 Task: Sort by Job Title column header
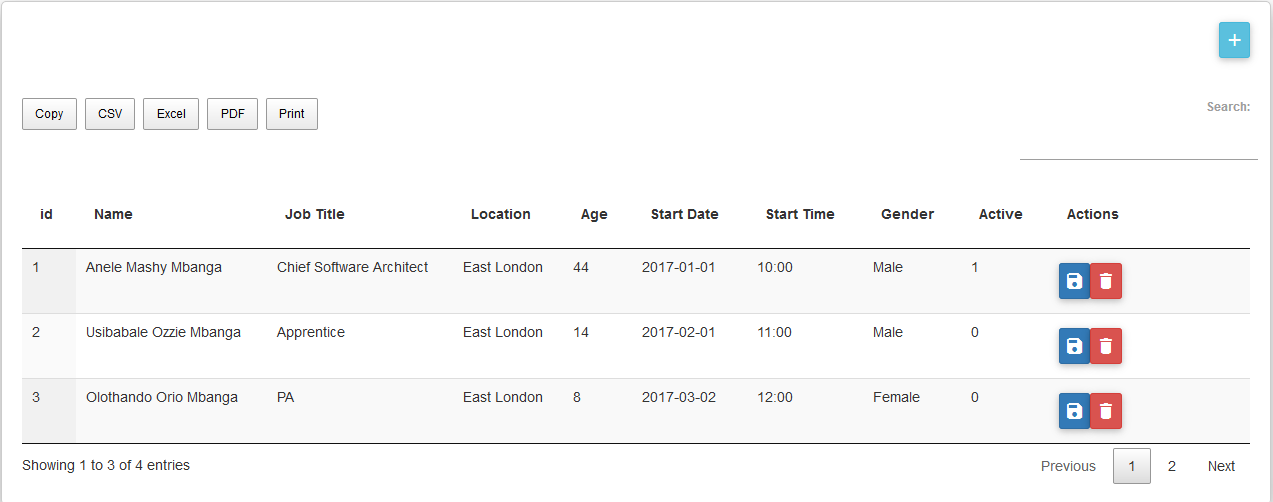314,214
